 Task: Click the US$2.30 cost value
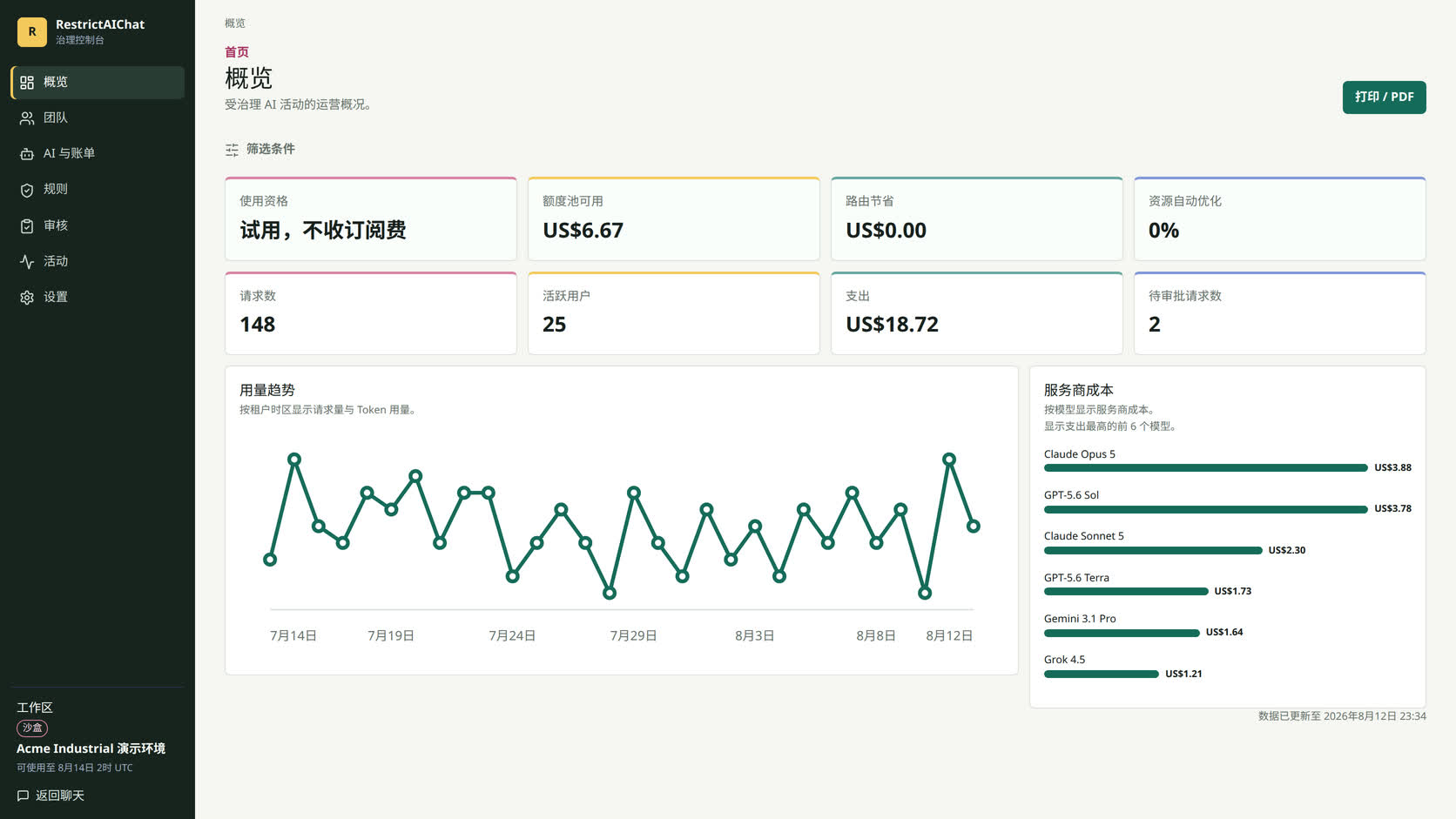tap(1287, 550)
